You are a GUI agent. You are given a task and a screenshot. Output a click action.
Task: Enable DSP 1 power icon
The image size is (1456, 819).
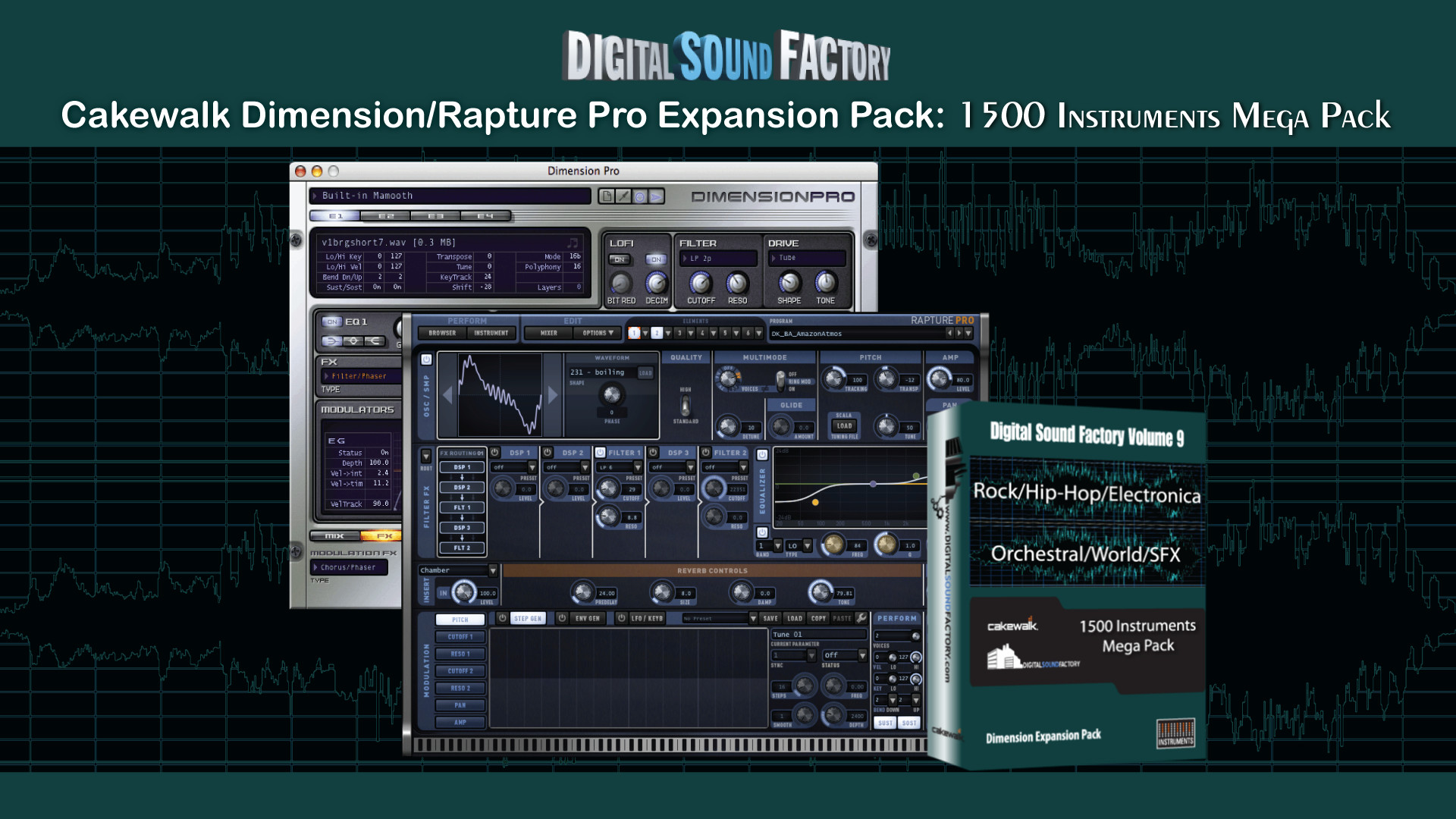494,453
